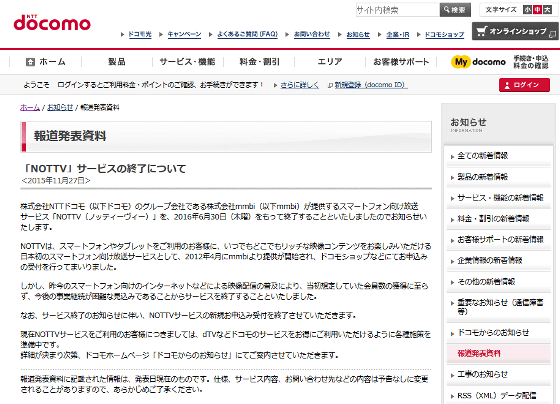The image size is (560, 404).
Task: Open the お問い合わせ link
Action: coord(312,34)
